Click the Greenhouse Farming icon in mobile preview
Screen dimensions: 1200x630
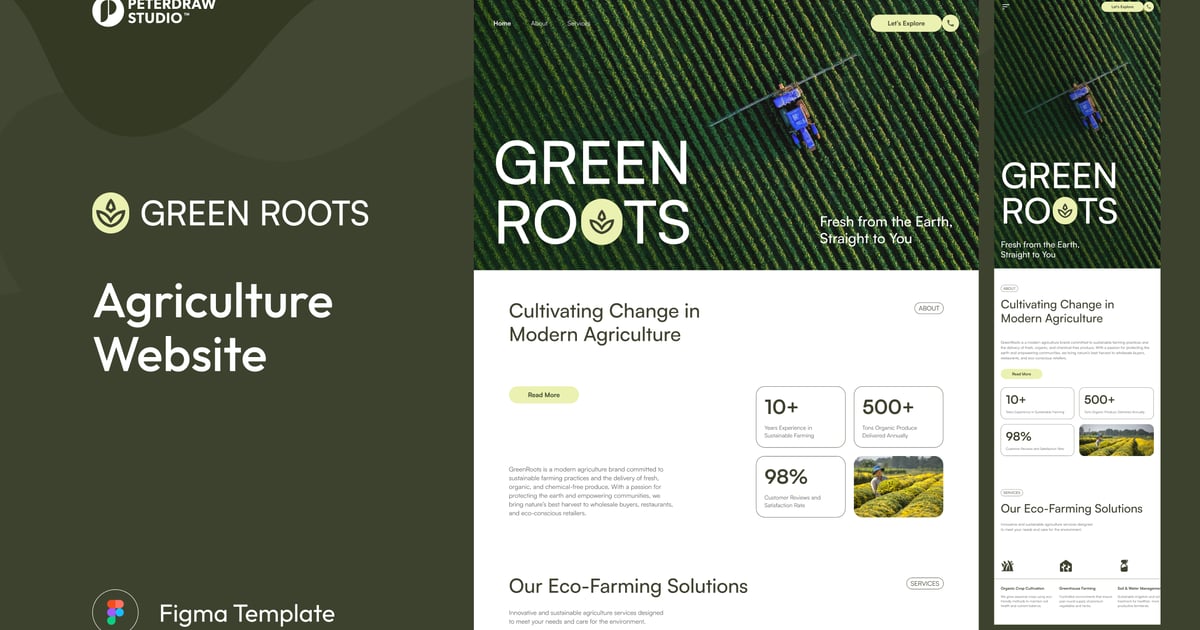click(1066, 566)
